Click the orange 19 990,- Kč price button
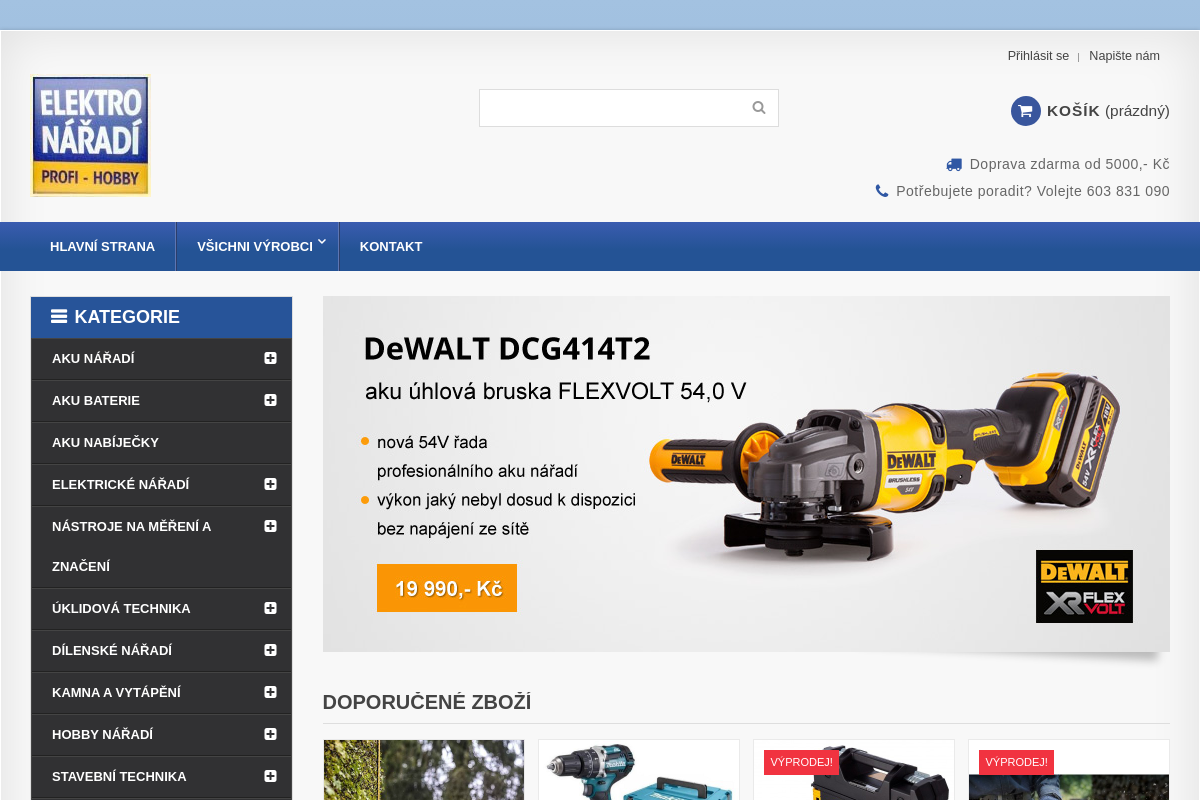Screen dimensions: 1200x800 tap(447, 588)
